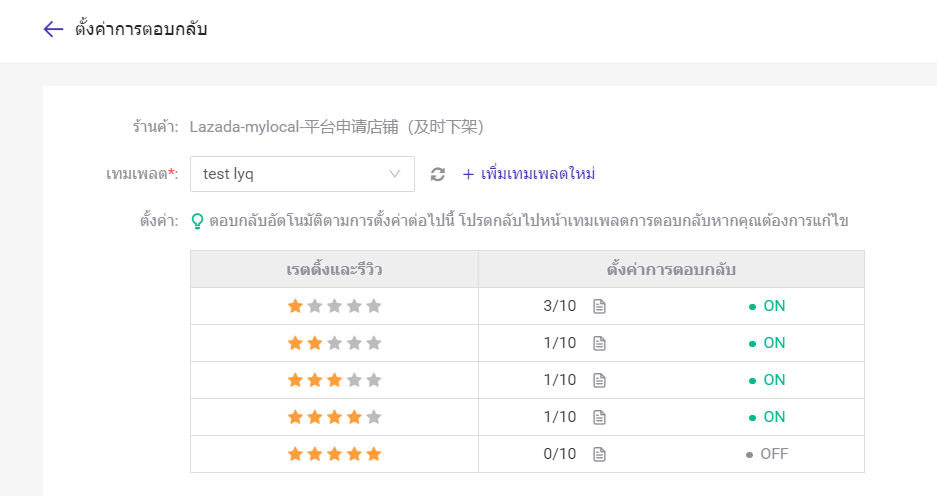937x496 pixels.
Task: Open reply document icon for 2-star row
Action: [599, 343]
